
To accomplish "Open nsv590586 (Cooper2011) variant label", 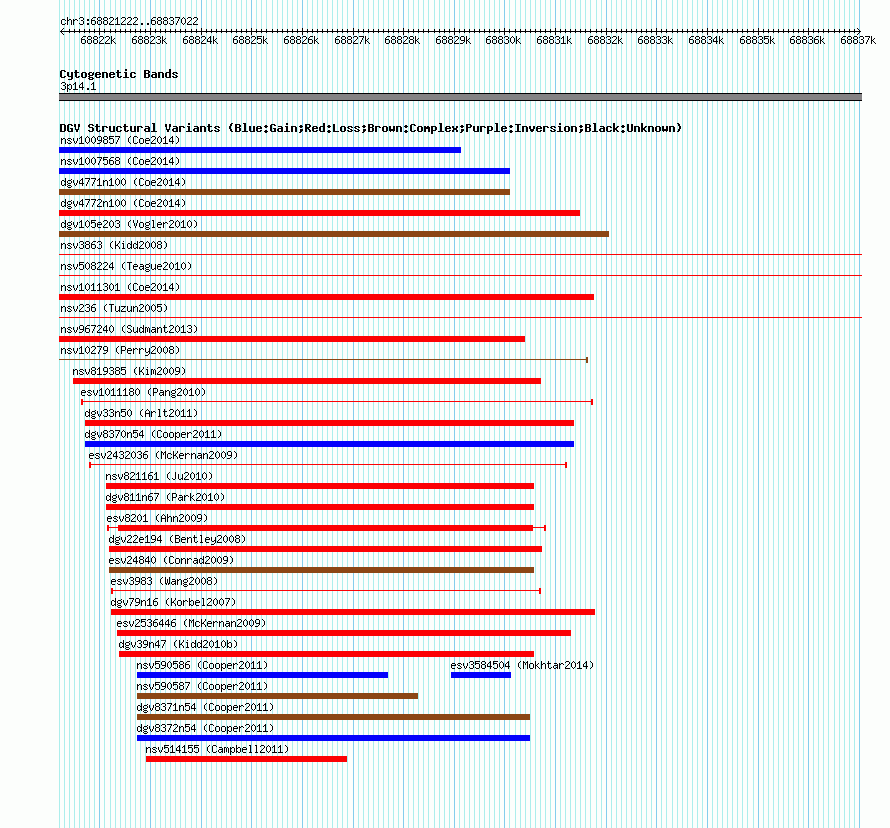I will tap(202, 665).
